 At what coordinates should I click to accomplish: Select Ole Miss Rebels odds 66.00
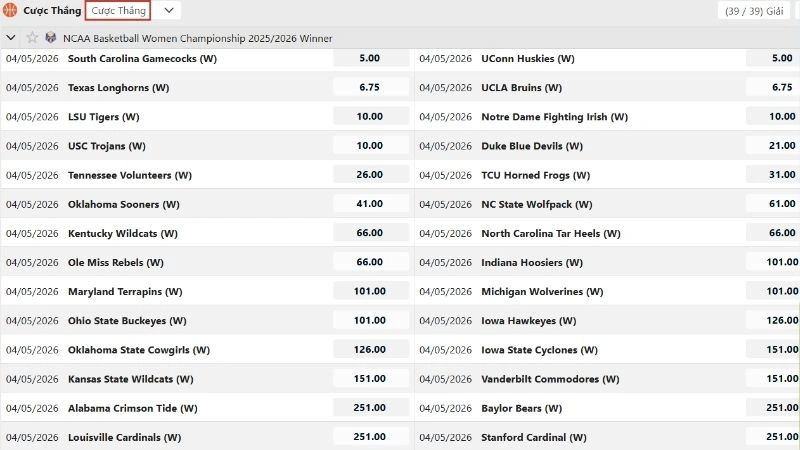tap(371, 262)
